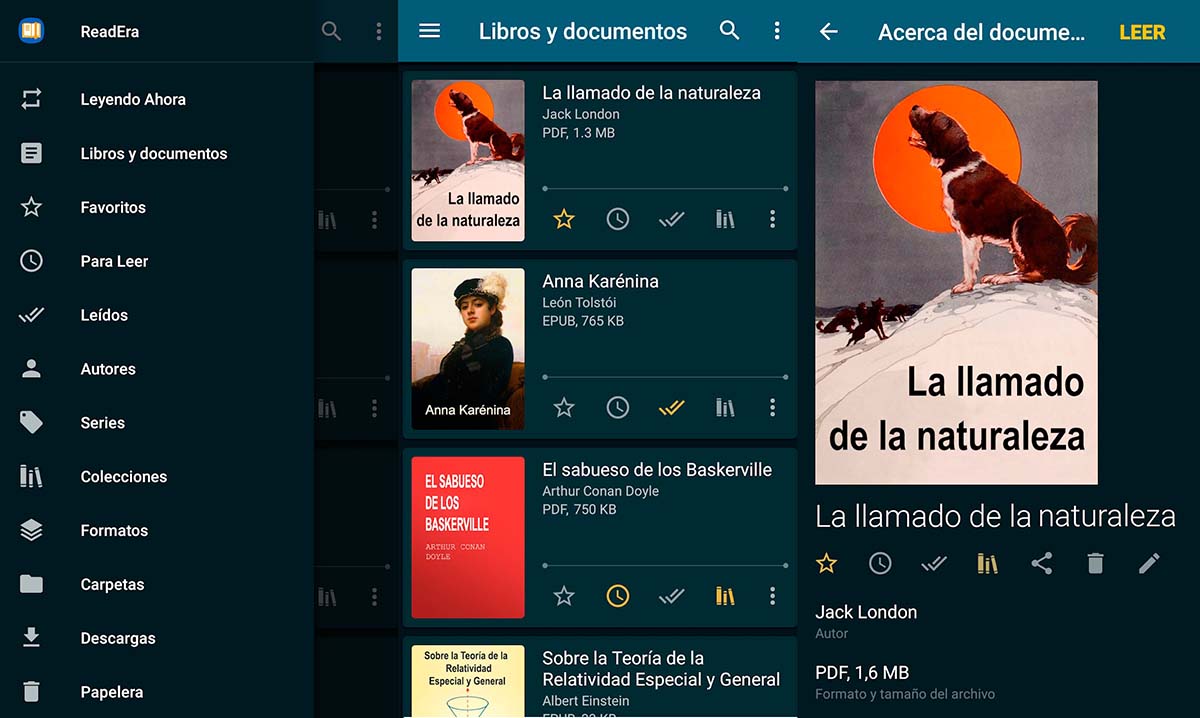Open collections icon on La llamado de la naturaleza card
1200x718 pixels.
(x=725, y=219)
